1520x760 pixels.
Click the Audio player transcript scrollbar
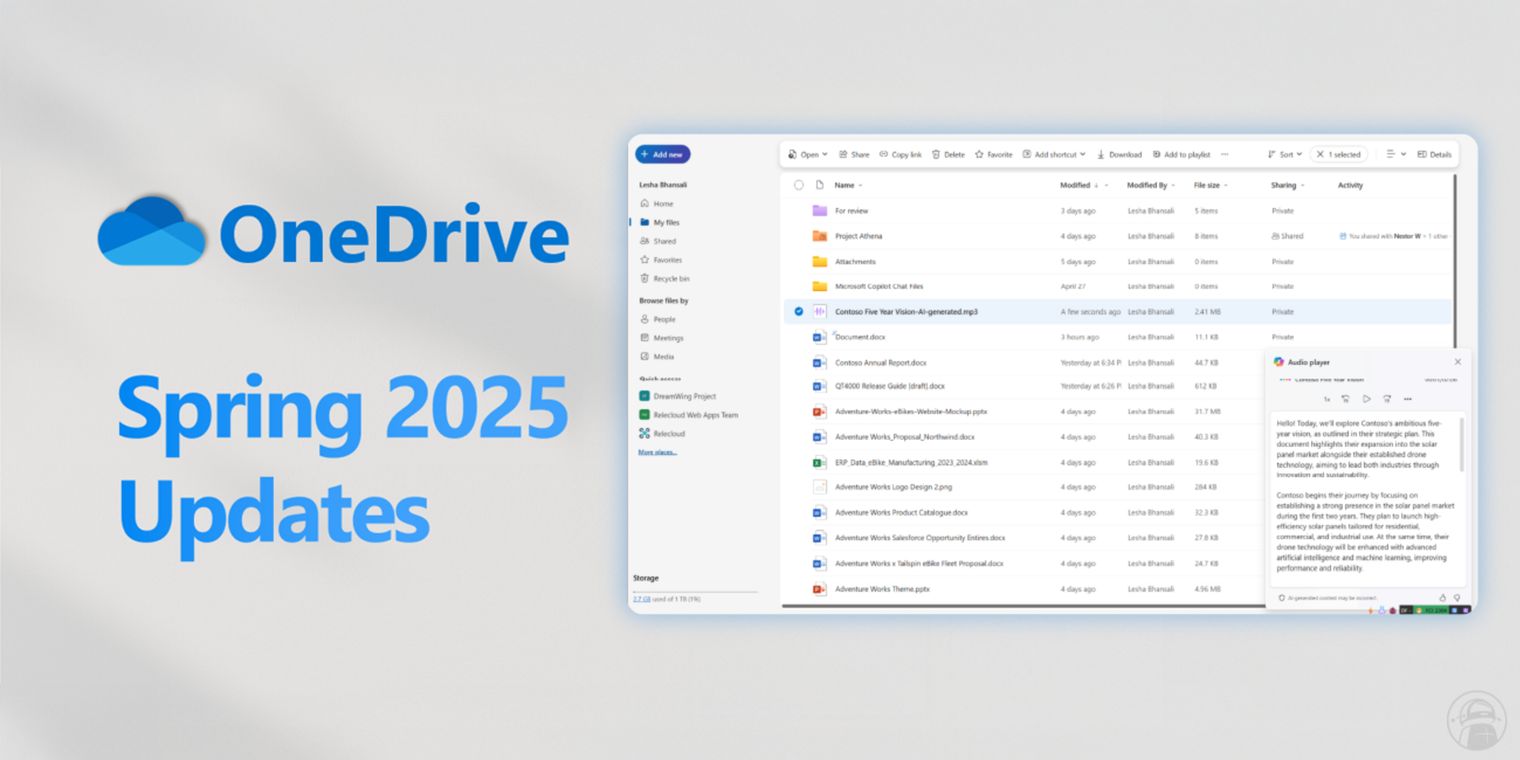pos(1460,445)
